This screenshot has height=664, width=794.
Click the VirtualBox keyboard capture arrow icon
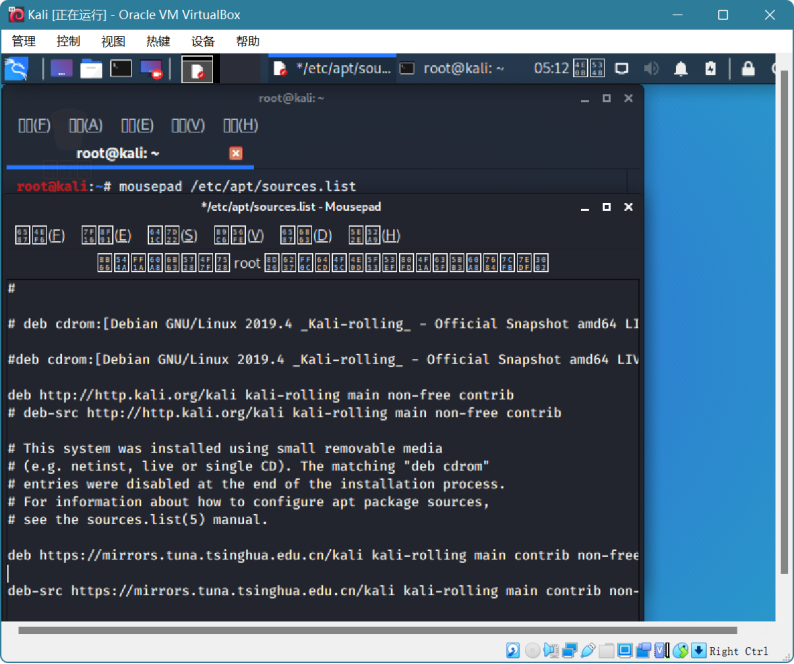tap(699, 650)
